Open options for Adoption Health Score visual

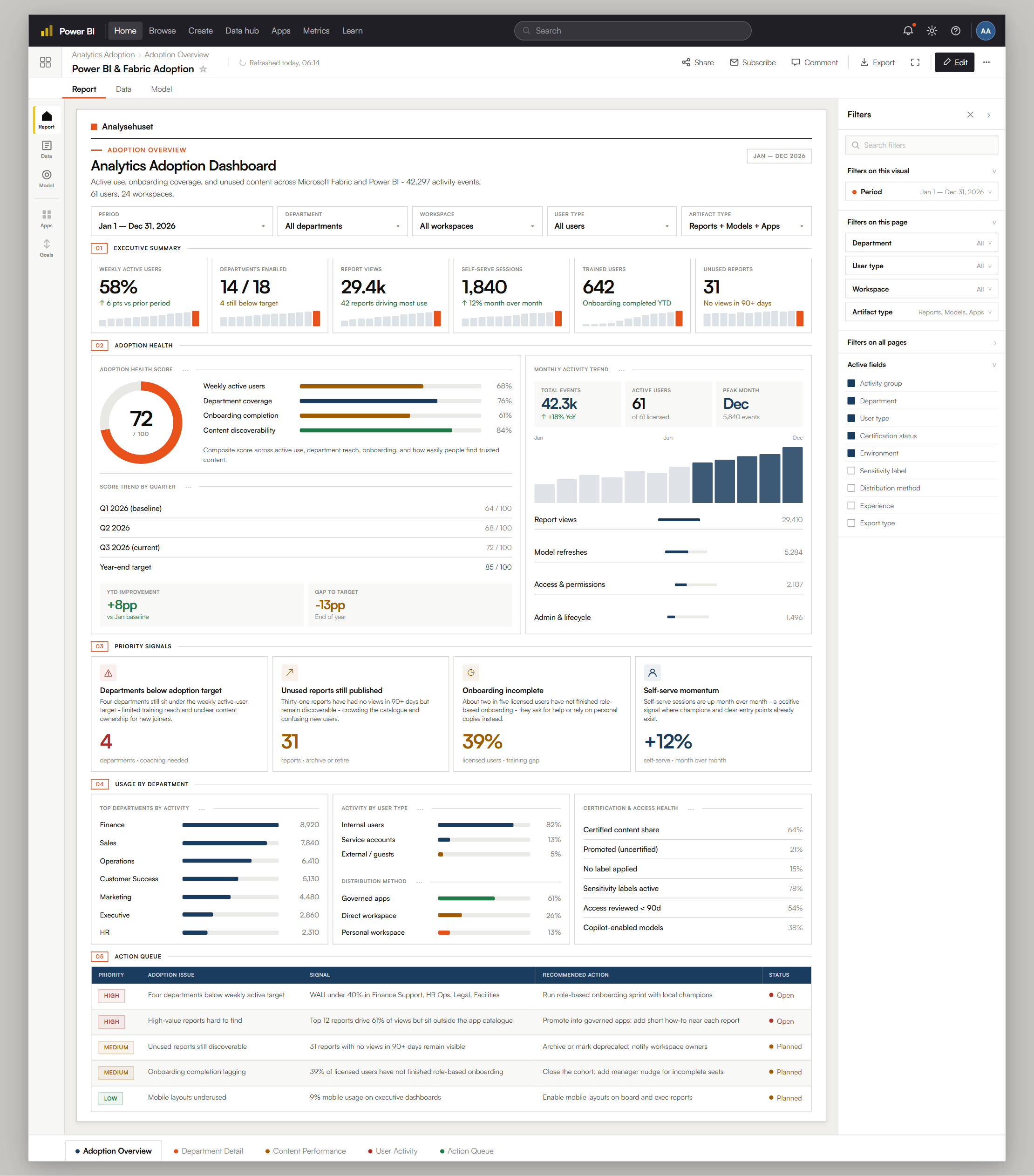(x=185, y=370)
